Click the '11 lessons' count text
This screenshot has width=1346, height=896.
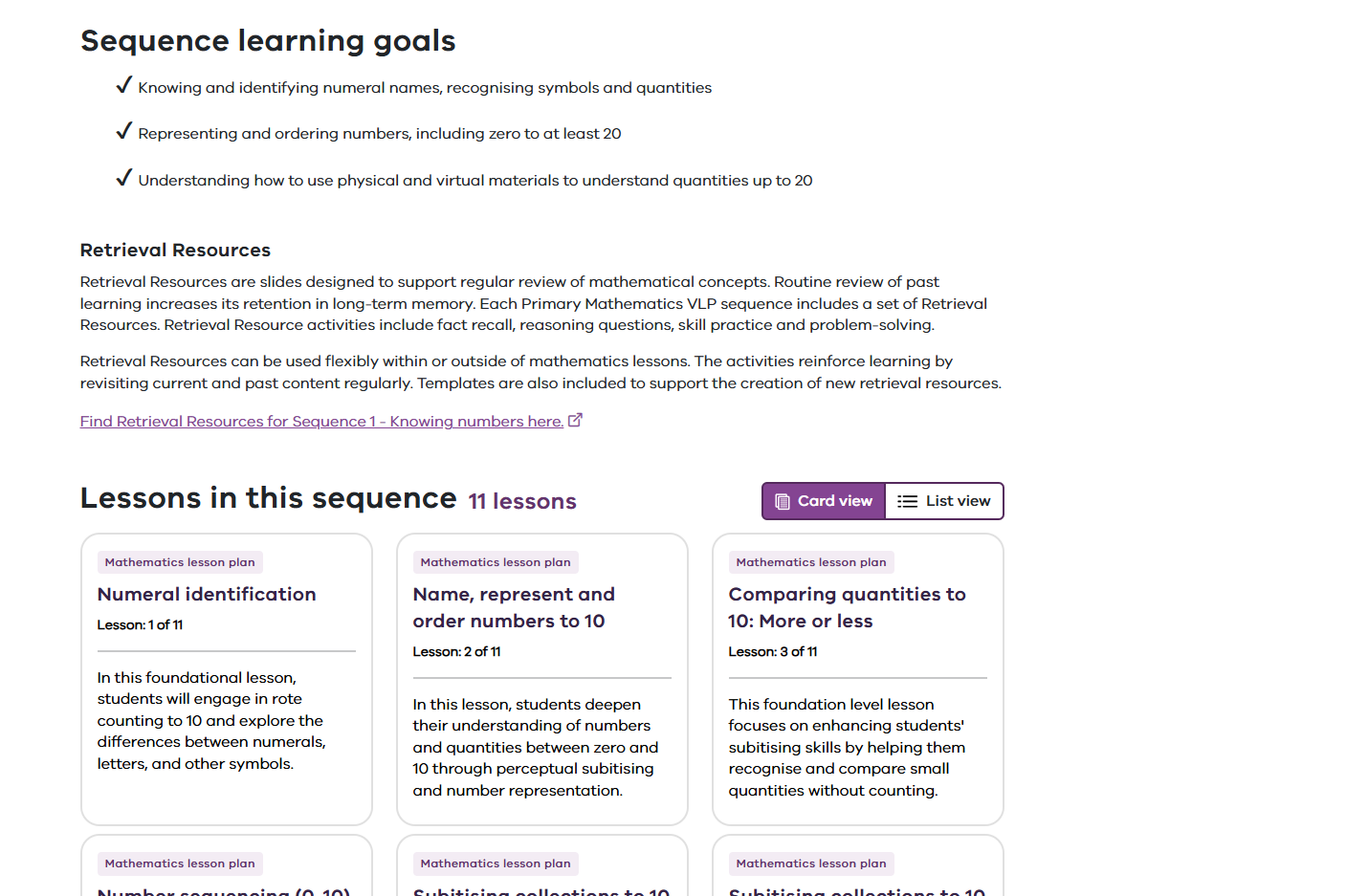point(522,501)
